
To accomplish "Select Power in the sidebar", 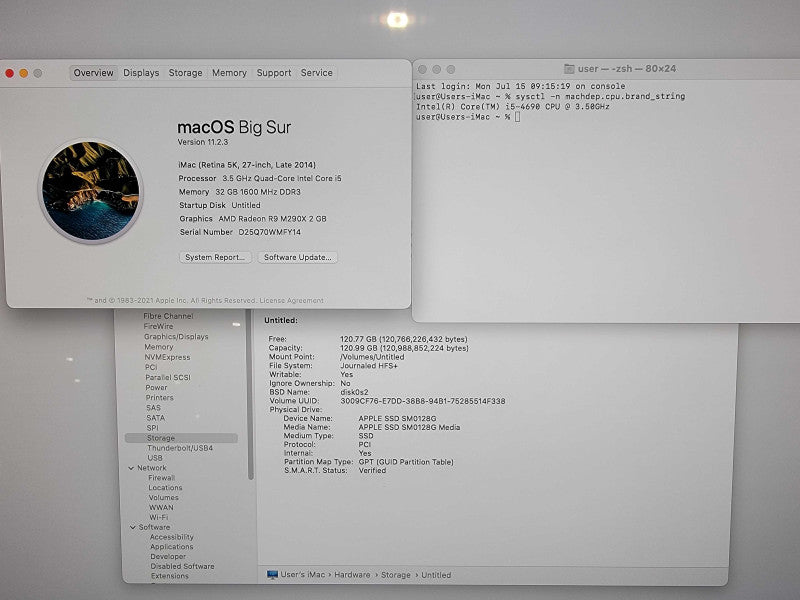I will 156,388.
